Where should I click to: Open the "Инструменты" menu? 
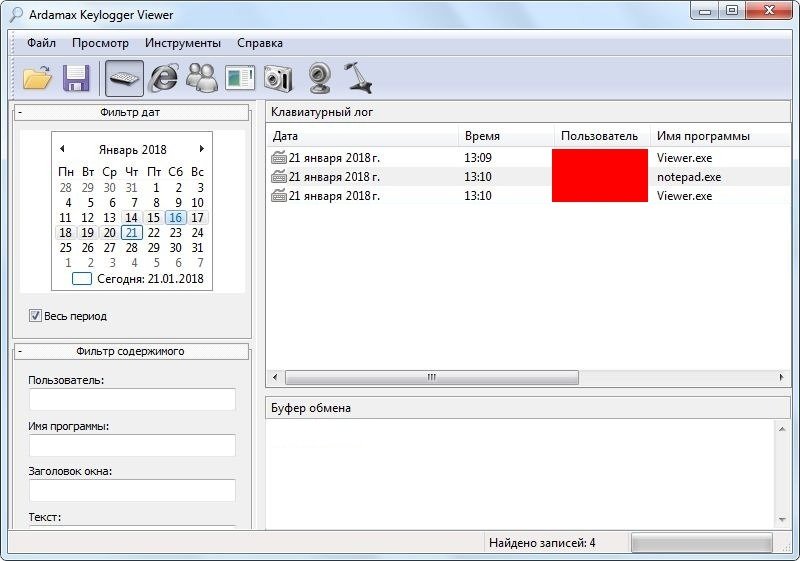point(182,43)
